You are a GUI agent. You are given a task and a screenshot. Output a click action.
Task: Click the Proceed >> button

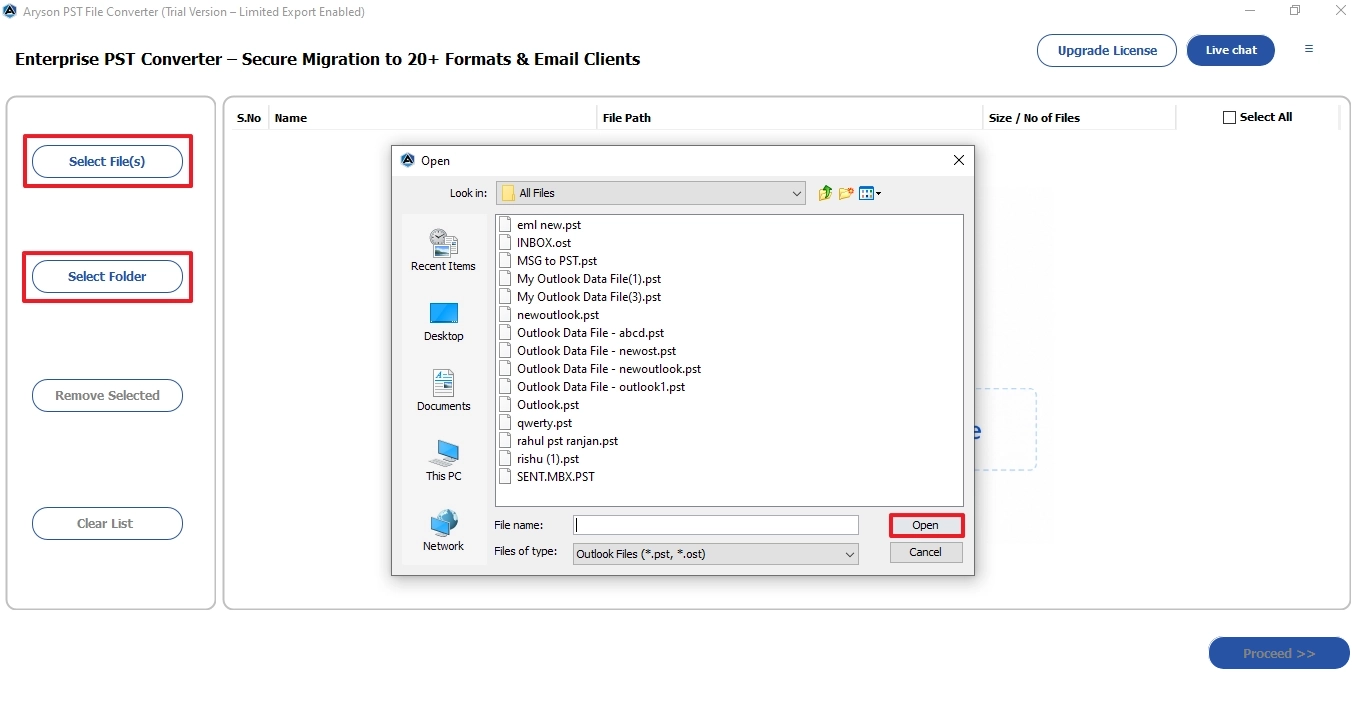click(1279, 653)
